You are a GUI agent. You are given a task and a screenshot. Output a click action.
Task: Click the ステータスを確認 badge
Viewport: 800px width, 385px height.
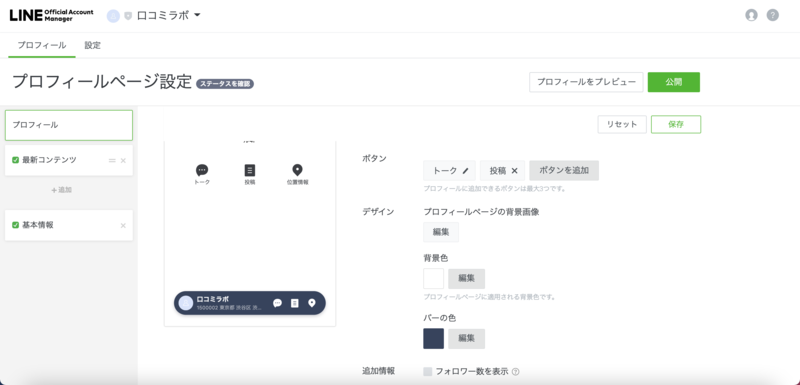[x=225, y=84]
